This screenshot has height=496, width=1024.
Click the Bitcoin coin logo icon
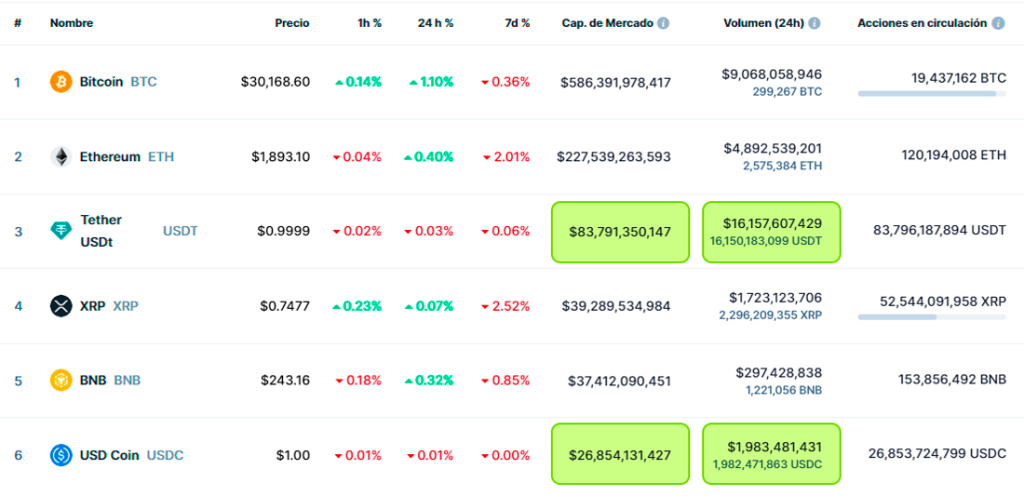tap(61, 82)
